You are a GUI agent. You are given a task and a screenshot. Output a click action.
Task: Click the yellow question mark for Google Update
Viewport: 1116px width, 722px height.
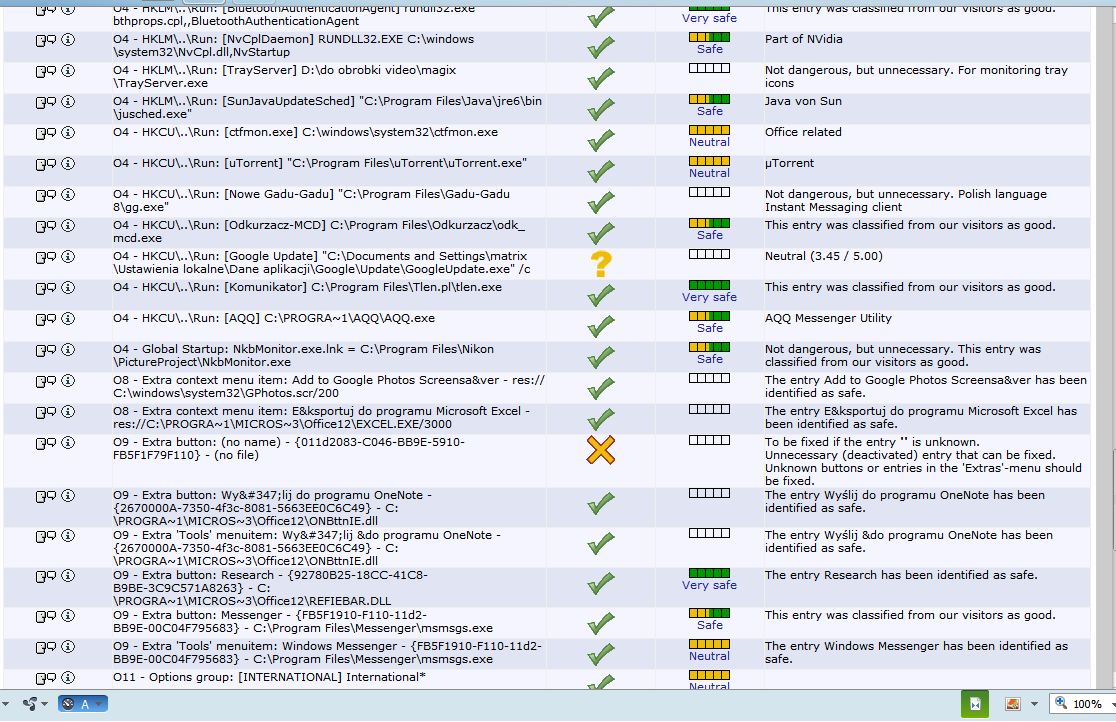click(x=601, y=264)
